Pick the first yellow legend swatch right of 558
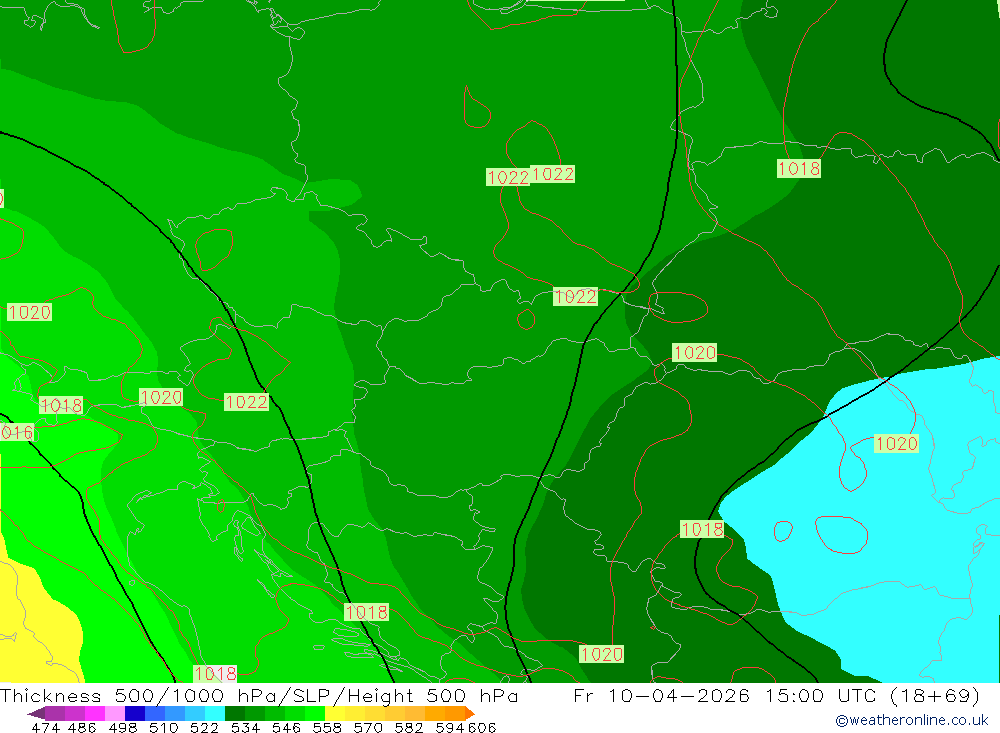 [335, 713]
